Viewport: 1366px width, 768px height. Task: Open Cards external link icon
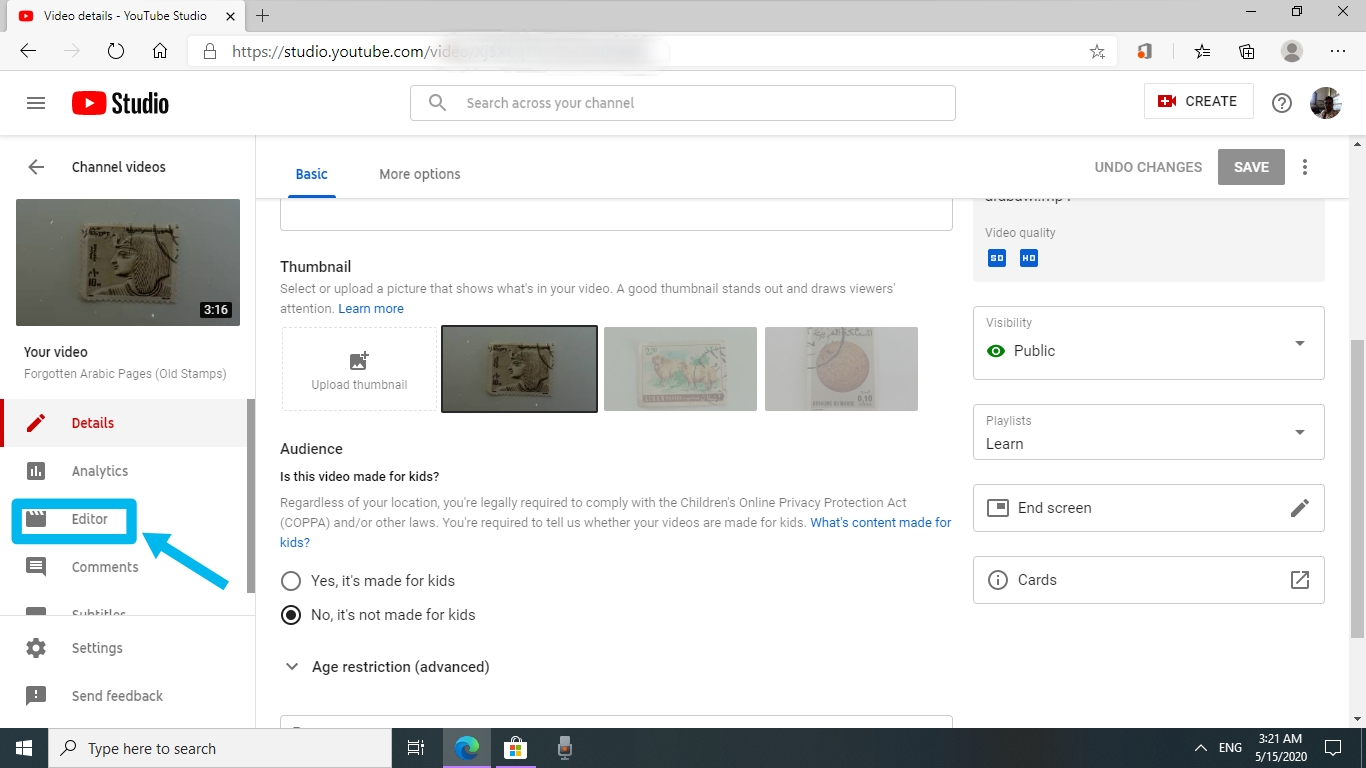[x=1300, y=580]
